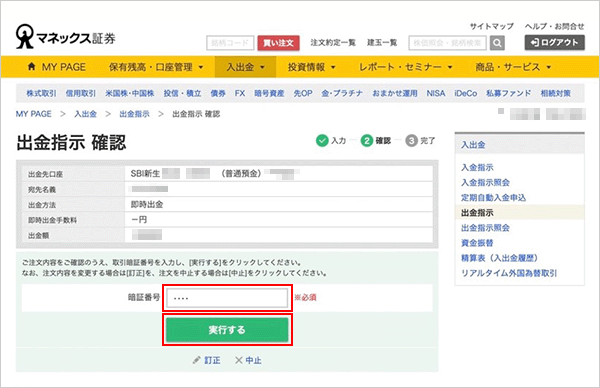
Task: Click the green checkmark step 入力
Action: pos(331,141)
